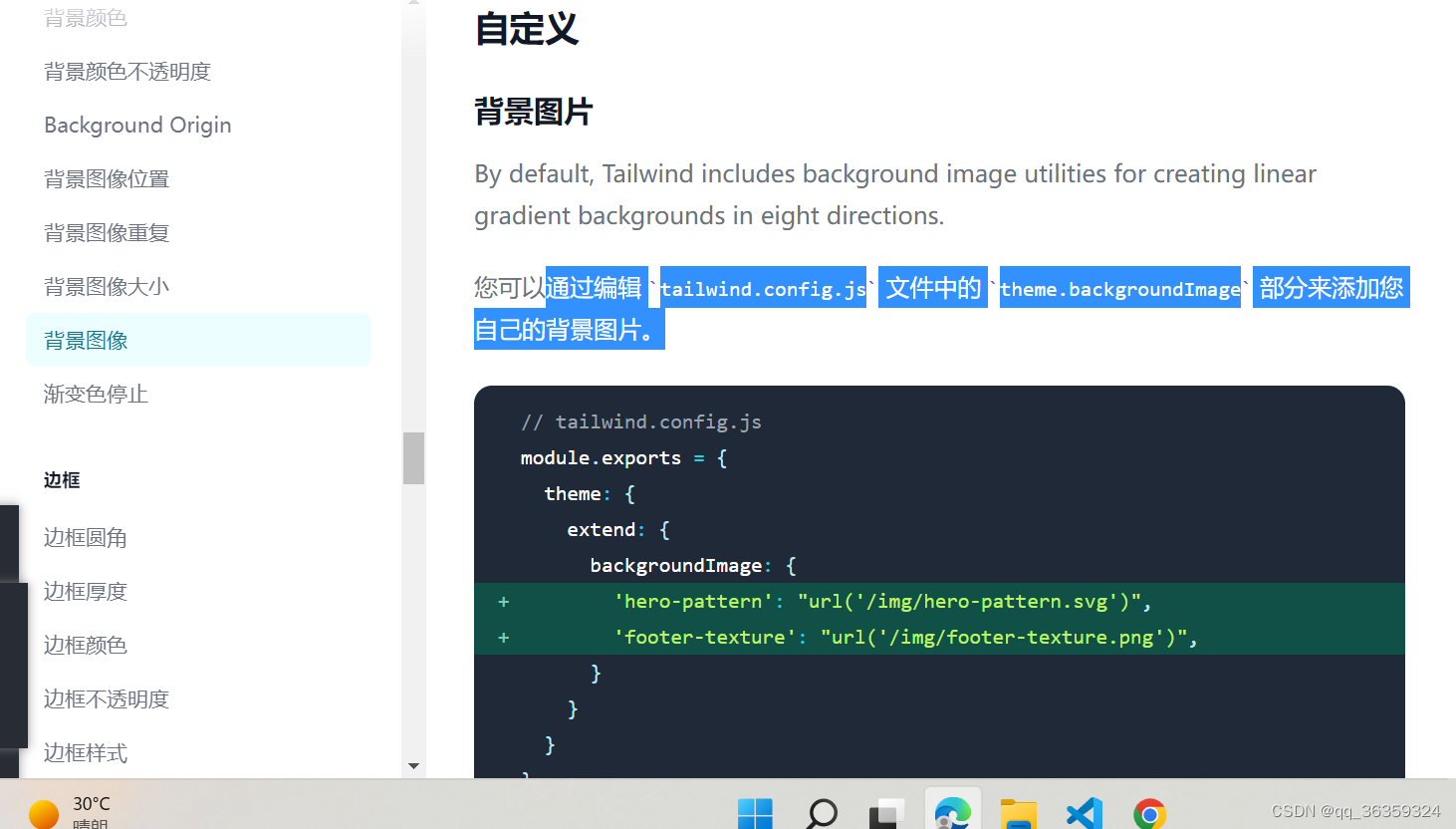The height and width of the screenshot is (829, 1456).
Task: Open File Explorer taskbar icon
Action: (x=1019, y=814)
